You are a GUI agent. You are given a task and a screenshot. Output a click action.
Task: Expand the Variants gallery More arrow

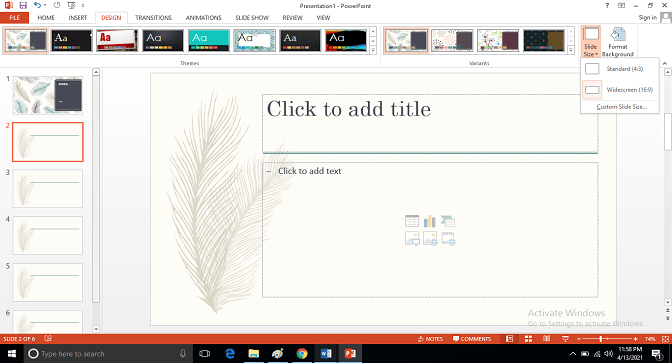(571, 50)
